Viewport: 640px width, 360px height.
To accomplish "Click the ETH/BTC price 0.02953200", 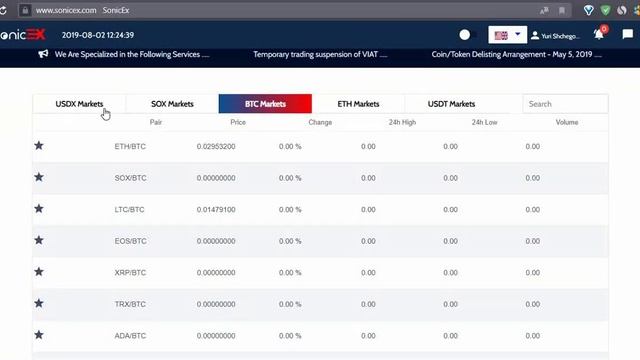I will coord(216,146).
